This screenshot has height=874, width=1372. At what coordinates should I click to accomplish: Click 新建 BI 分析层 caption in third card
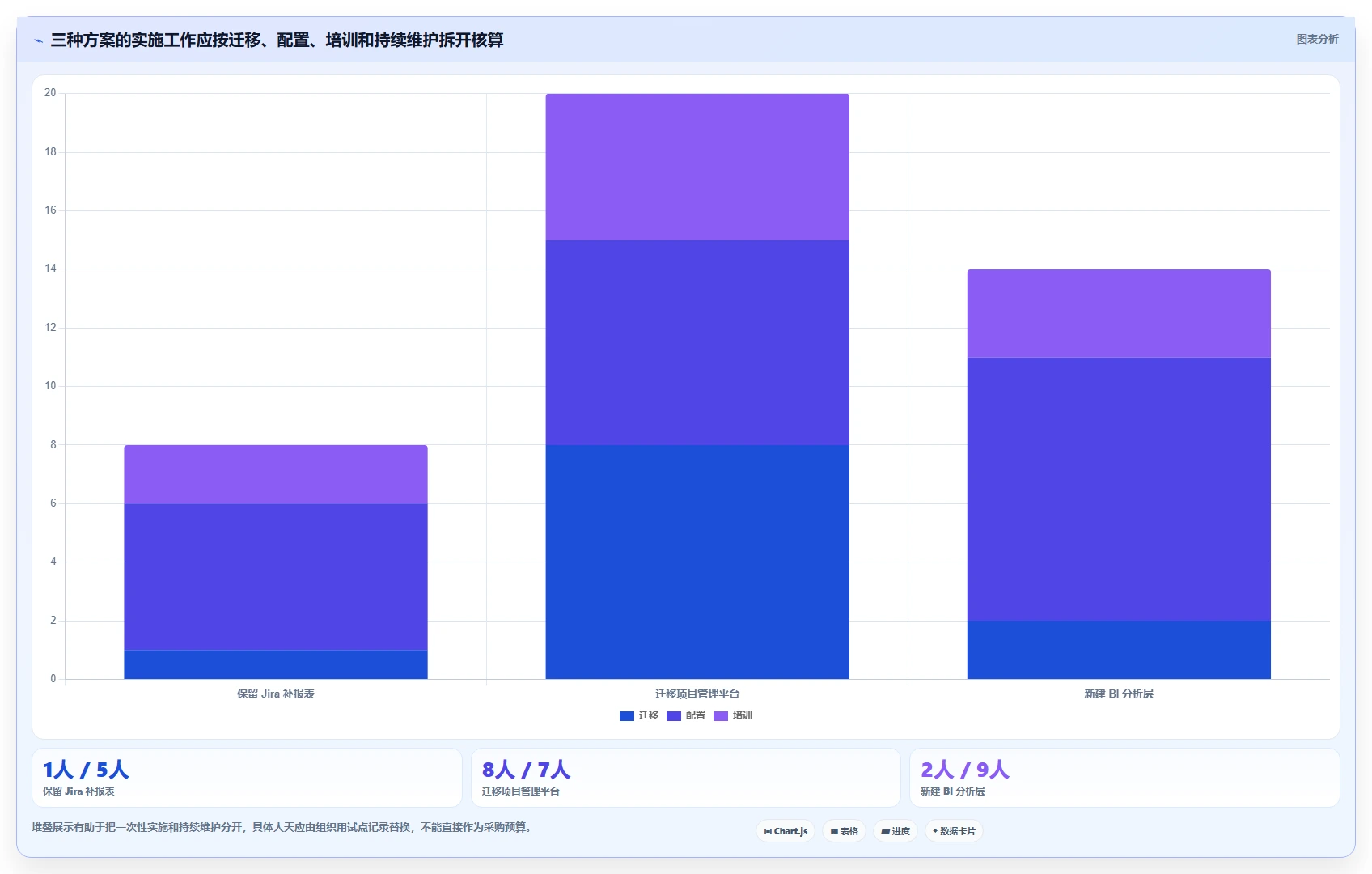pos(953,791)
